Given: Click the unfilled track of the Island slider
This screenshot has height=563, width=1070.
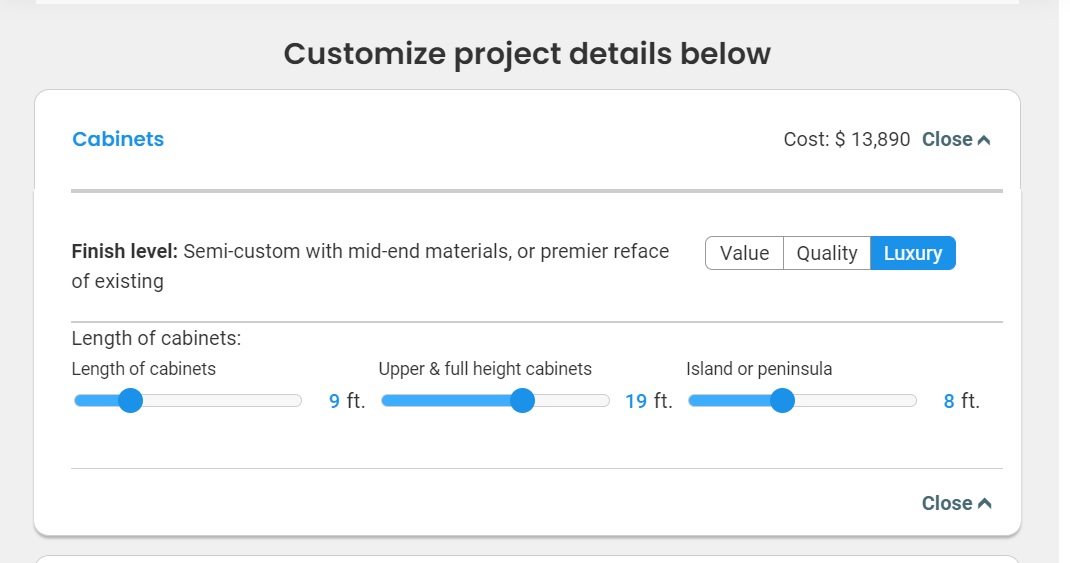Looking at the screenshot, I should click(x=860, y=401).
